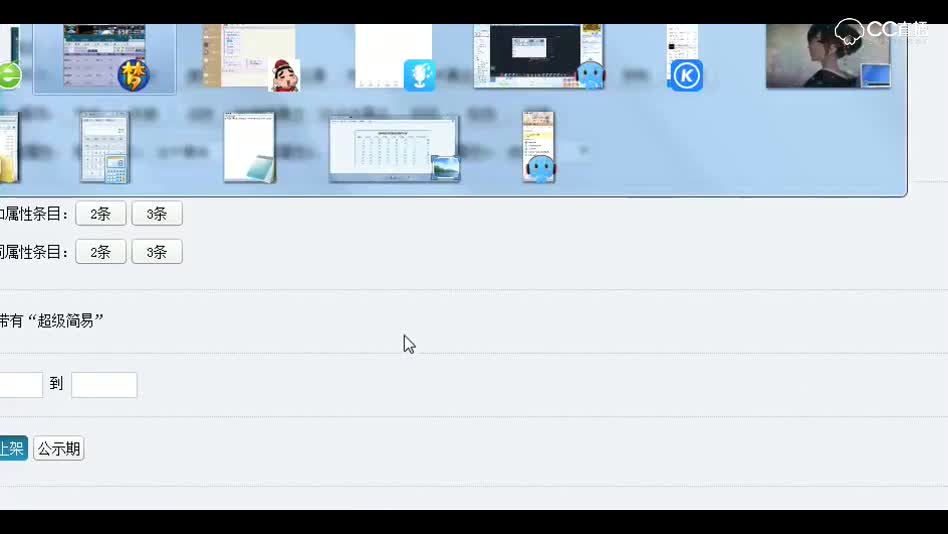Image resolution: width=948 pixels, height=534 pixels.
Task: Click the 公示期 button
Action: (59, 449)
